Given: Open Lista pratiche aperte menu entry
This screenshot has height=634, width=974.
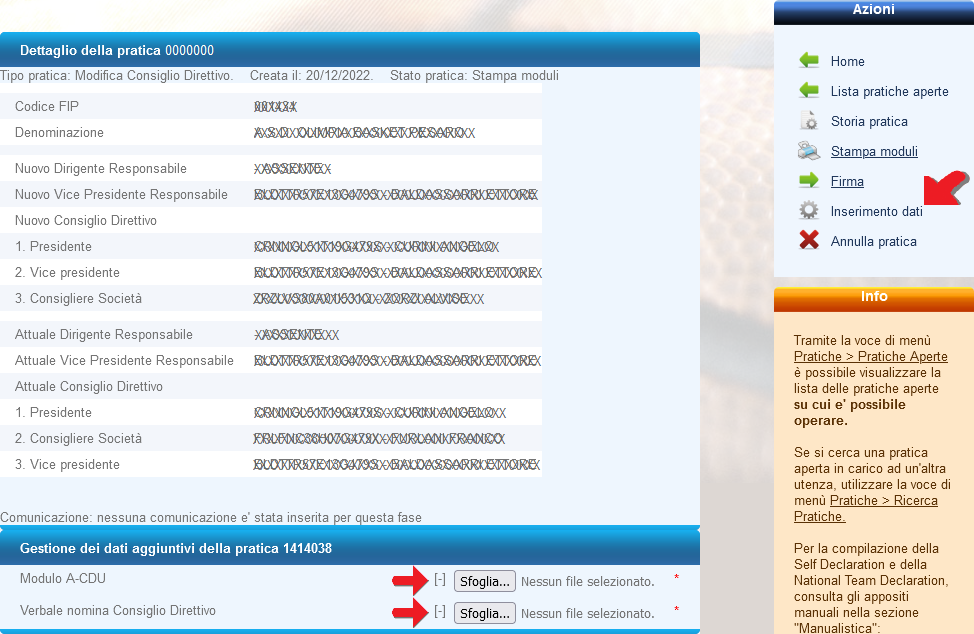Looking at the screenshot, I should [x=889, y=91].
